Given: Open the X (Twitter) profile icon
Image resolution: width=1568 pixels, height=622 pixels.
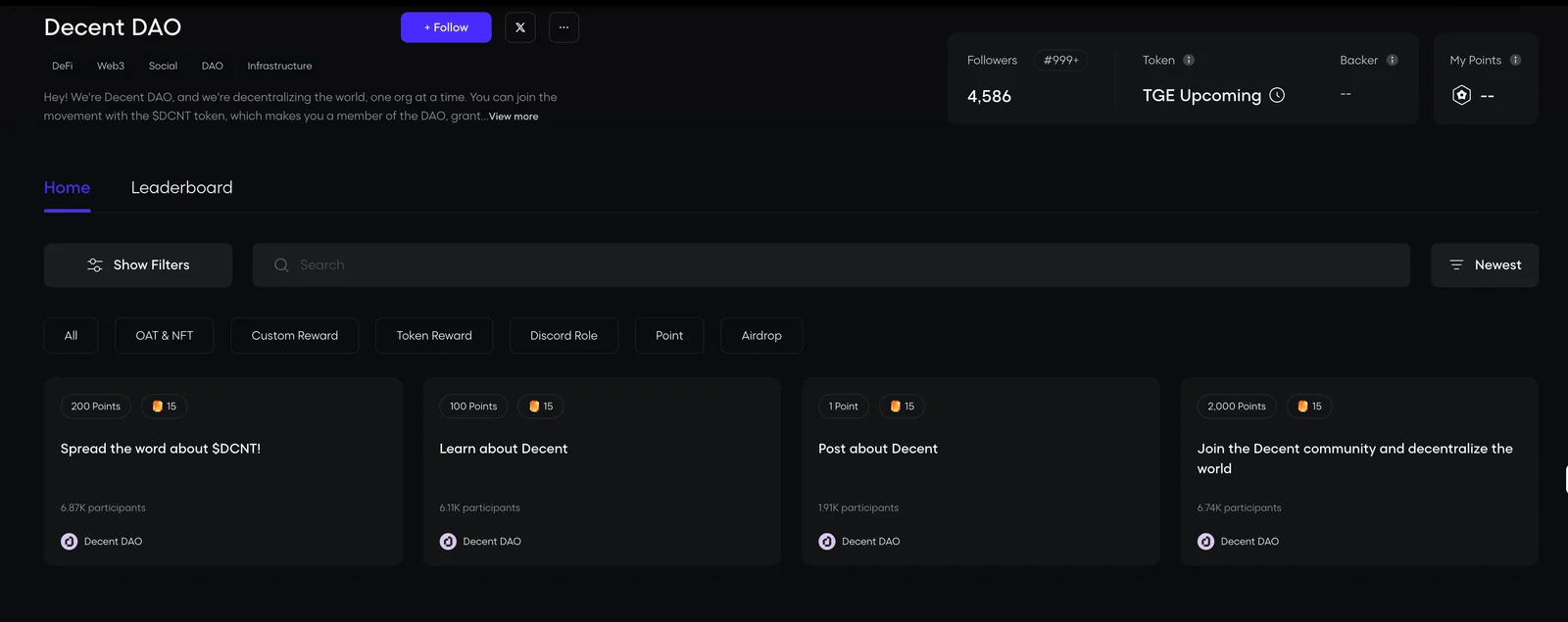Looking at the screenshot, I should [520, 27].
